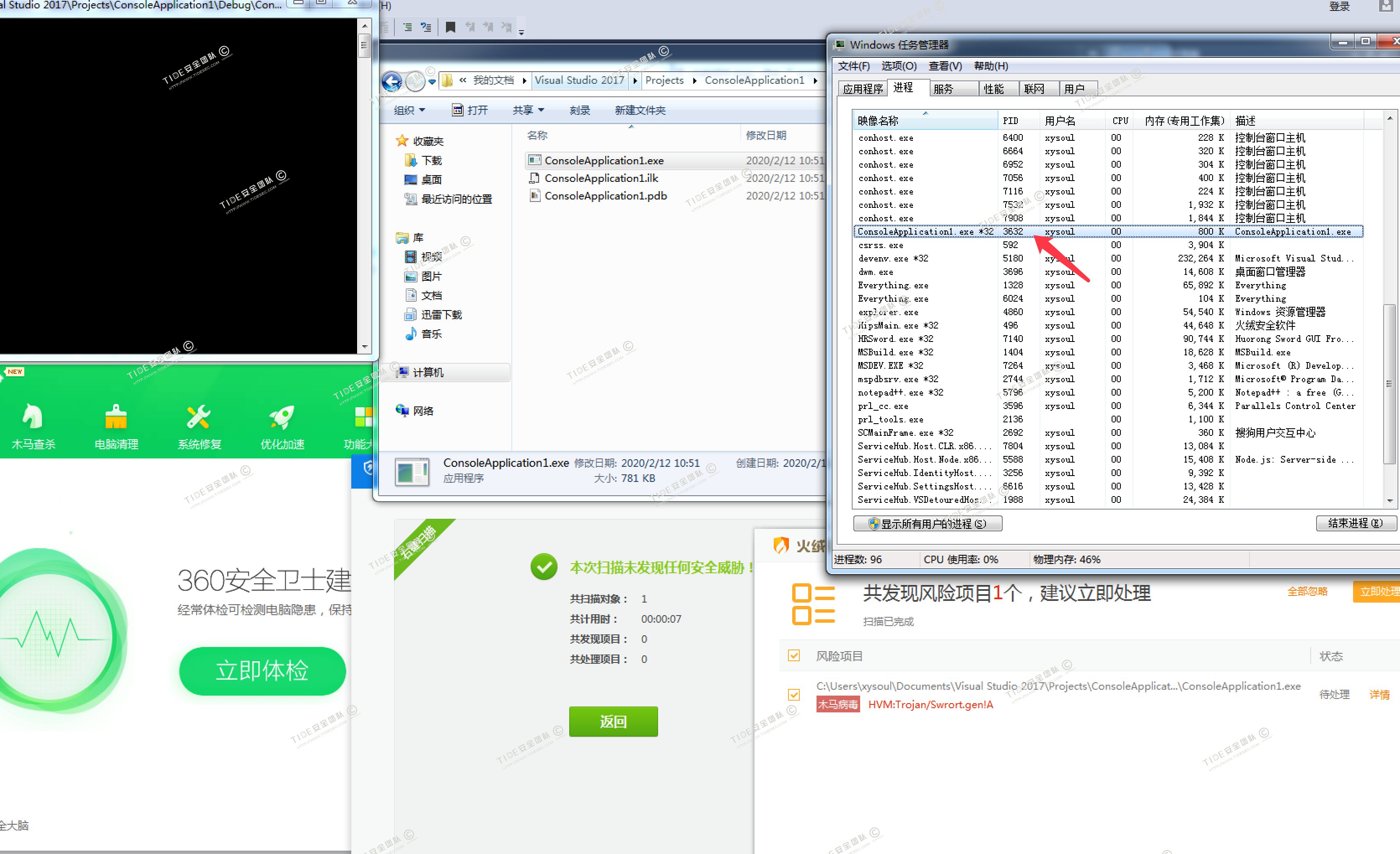Click the 优化加速 rocket icon
The width and height of the screenshot is (1400, 854).
click(x=282, y=418)
